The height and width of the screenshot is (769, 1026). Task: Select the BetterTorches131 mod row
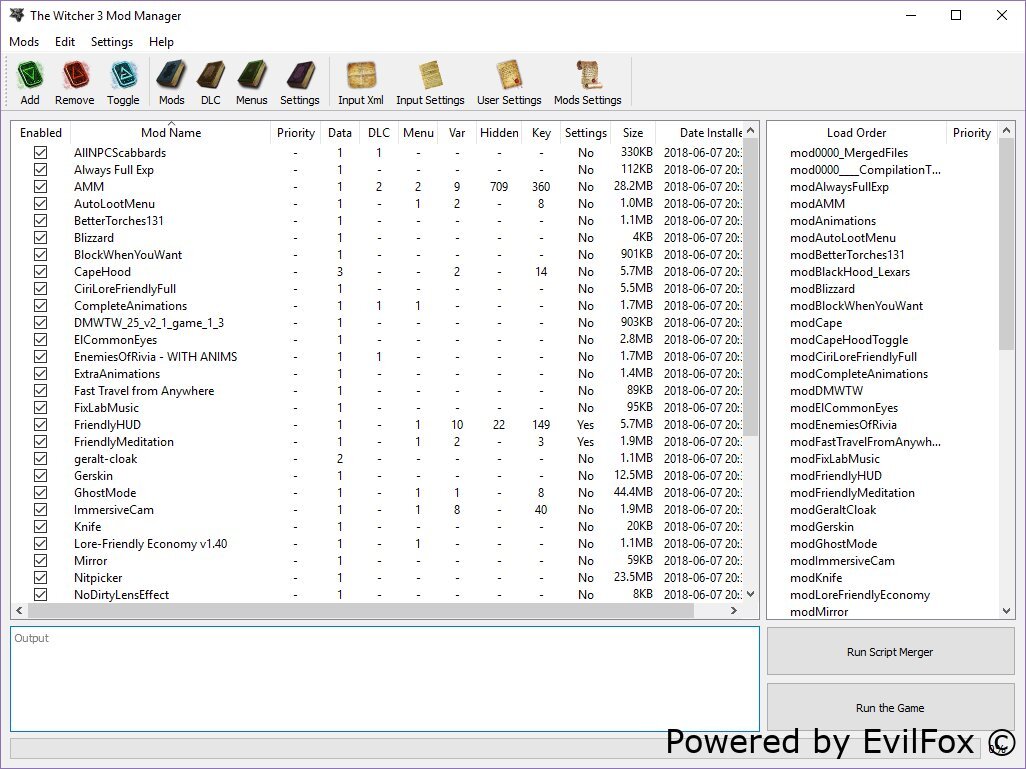[x=376, y=221]
